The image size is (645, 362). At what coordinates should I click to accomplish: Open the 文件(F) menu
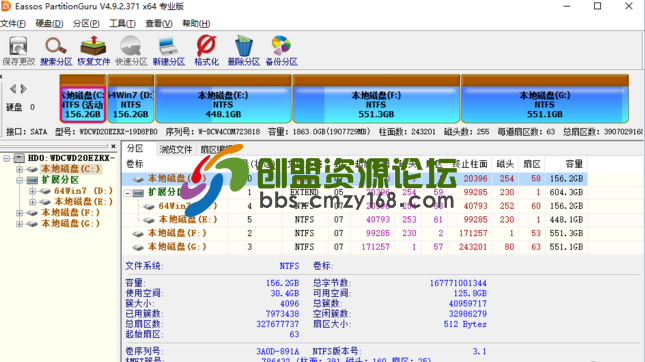[x=13, y=23]
